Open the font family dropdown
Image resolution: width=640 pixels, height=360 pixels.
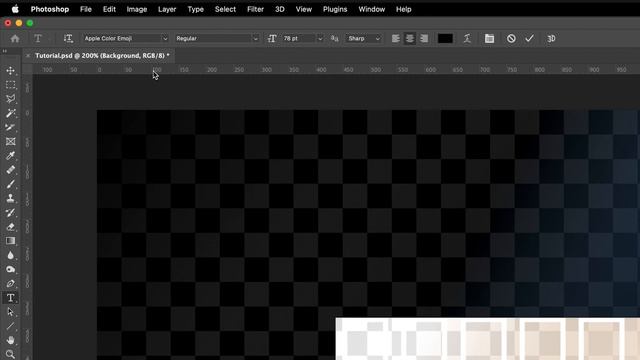point(126,38)
